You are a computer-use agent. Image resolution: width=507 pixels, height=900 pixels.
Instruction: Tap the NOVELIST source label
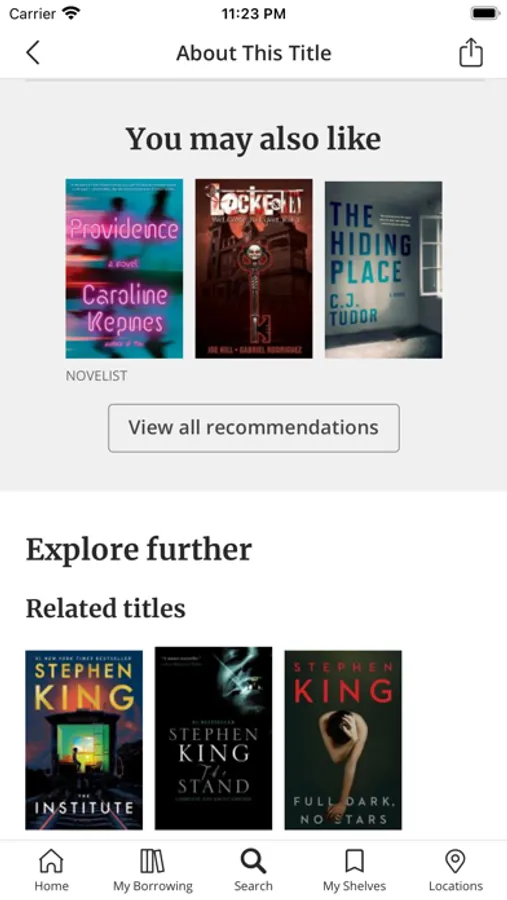coord(96,376)
